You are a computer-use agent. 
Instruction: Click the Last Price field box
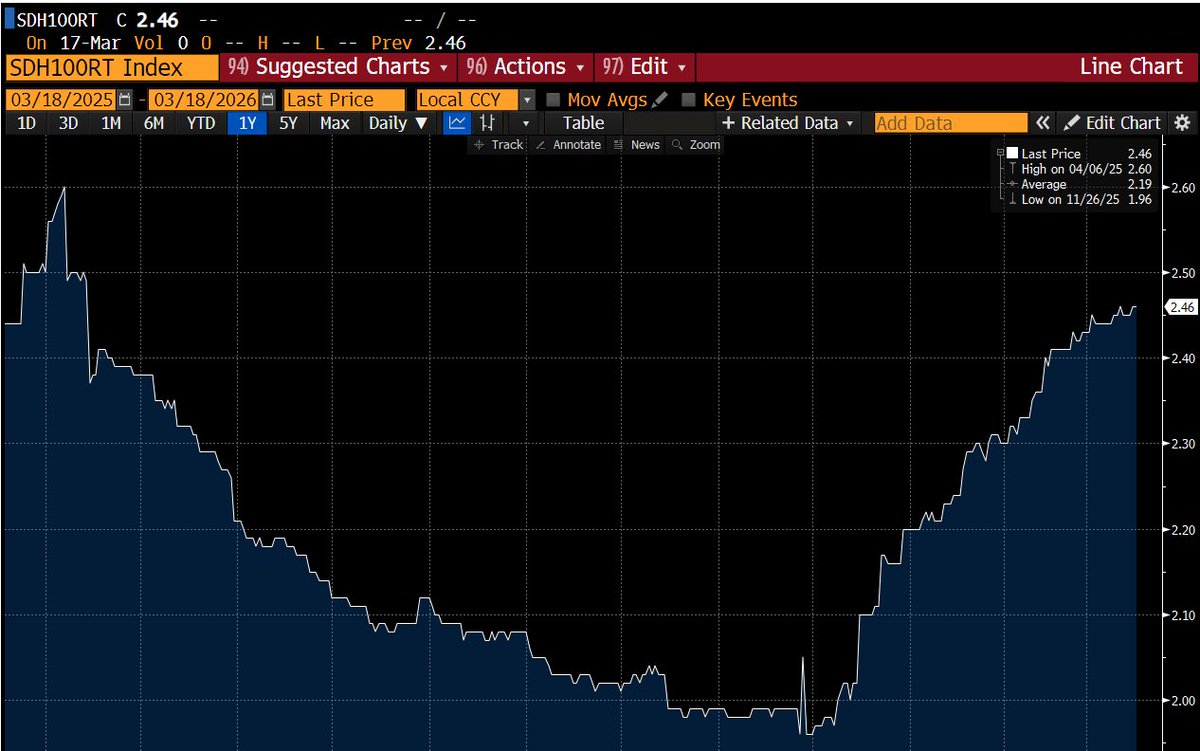pos(345,100)
